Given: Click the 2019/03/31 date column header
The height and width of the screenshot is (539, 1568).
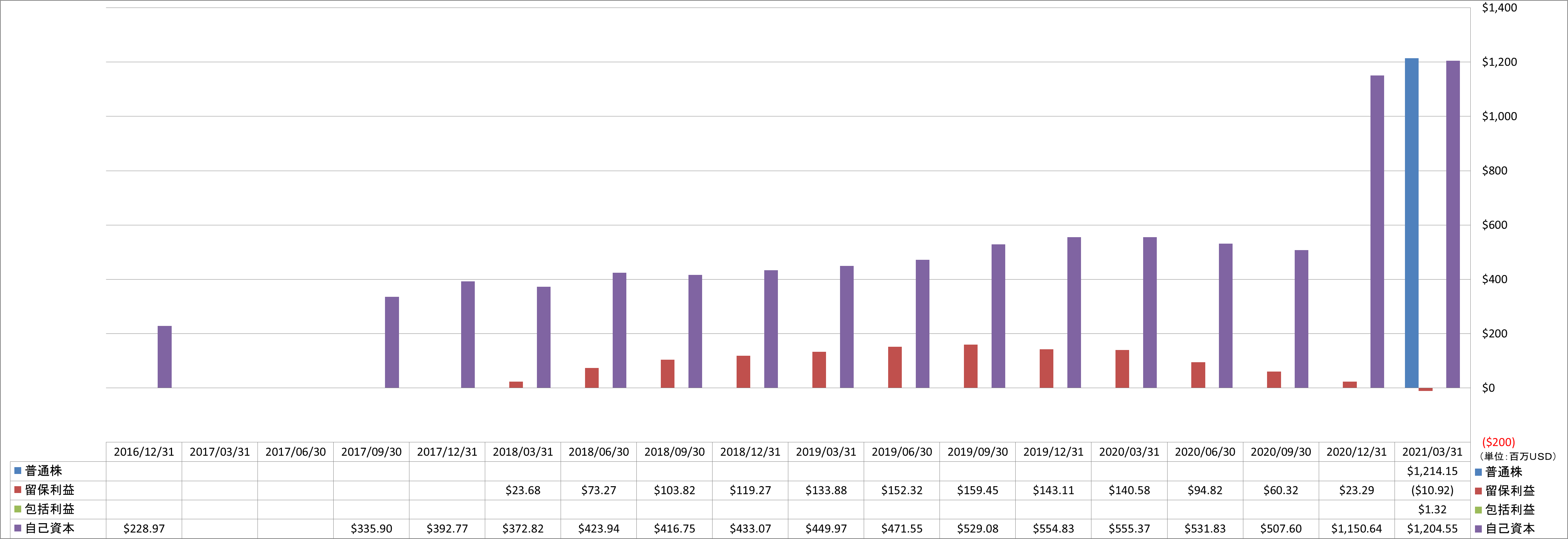Looking at the screenshot, I should pos(826,452).
